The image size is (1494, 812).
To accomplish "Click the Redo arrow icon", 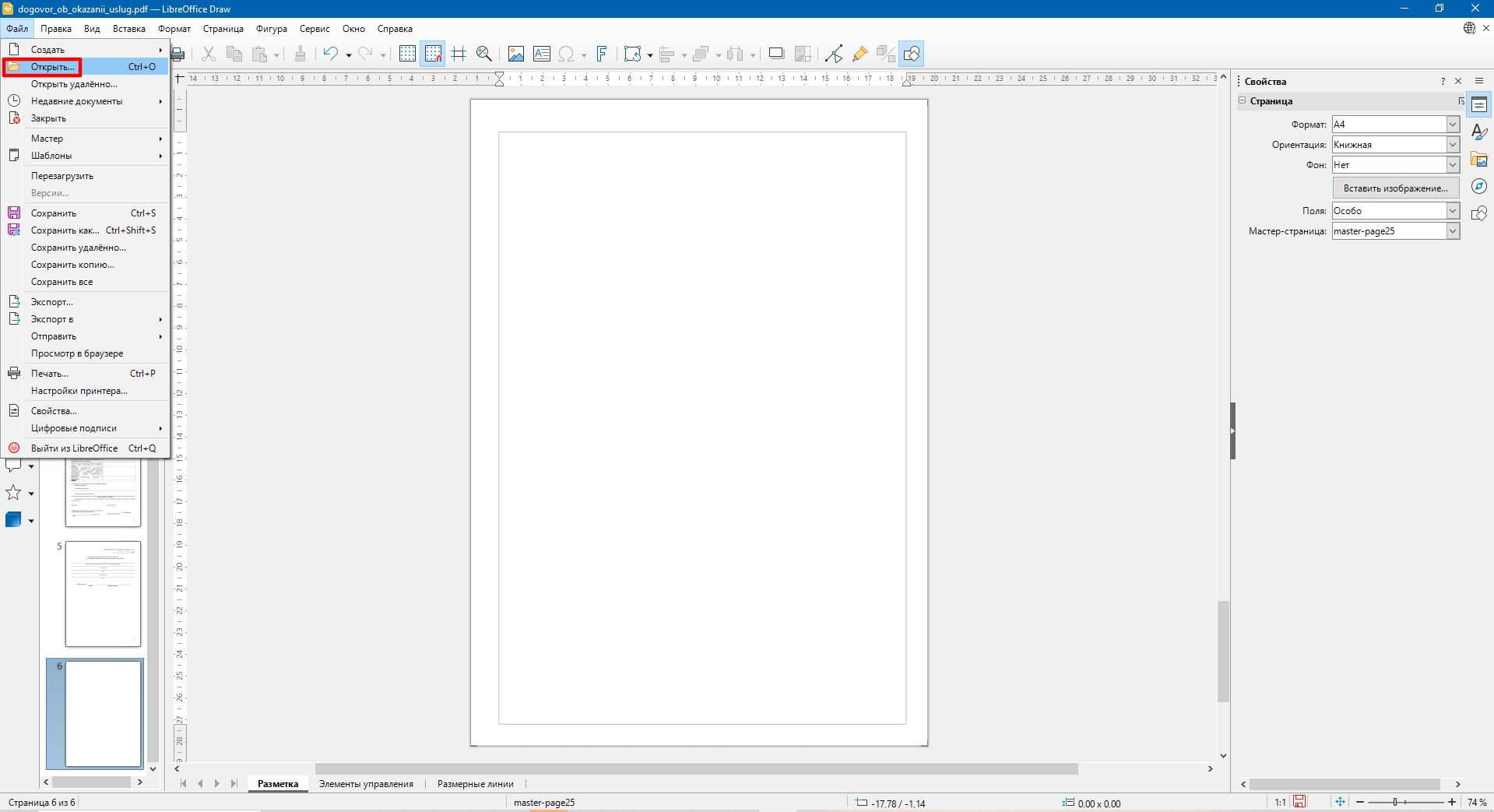I will [365, 54].
